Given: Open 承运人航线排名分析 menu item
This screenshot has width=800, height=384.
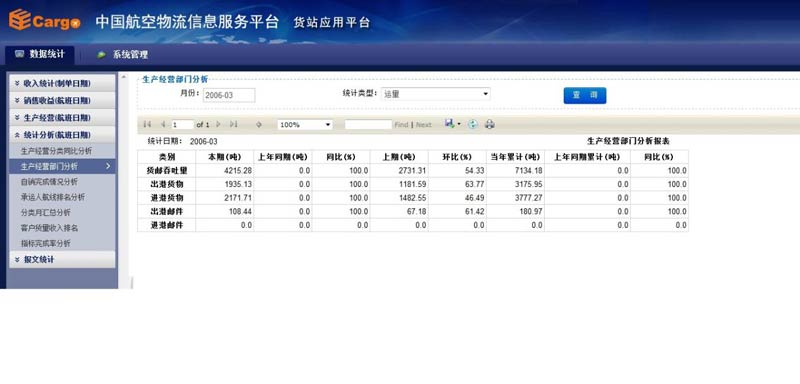Looking at the screenshot, I should (x=53, y=197).
